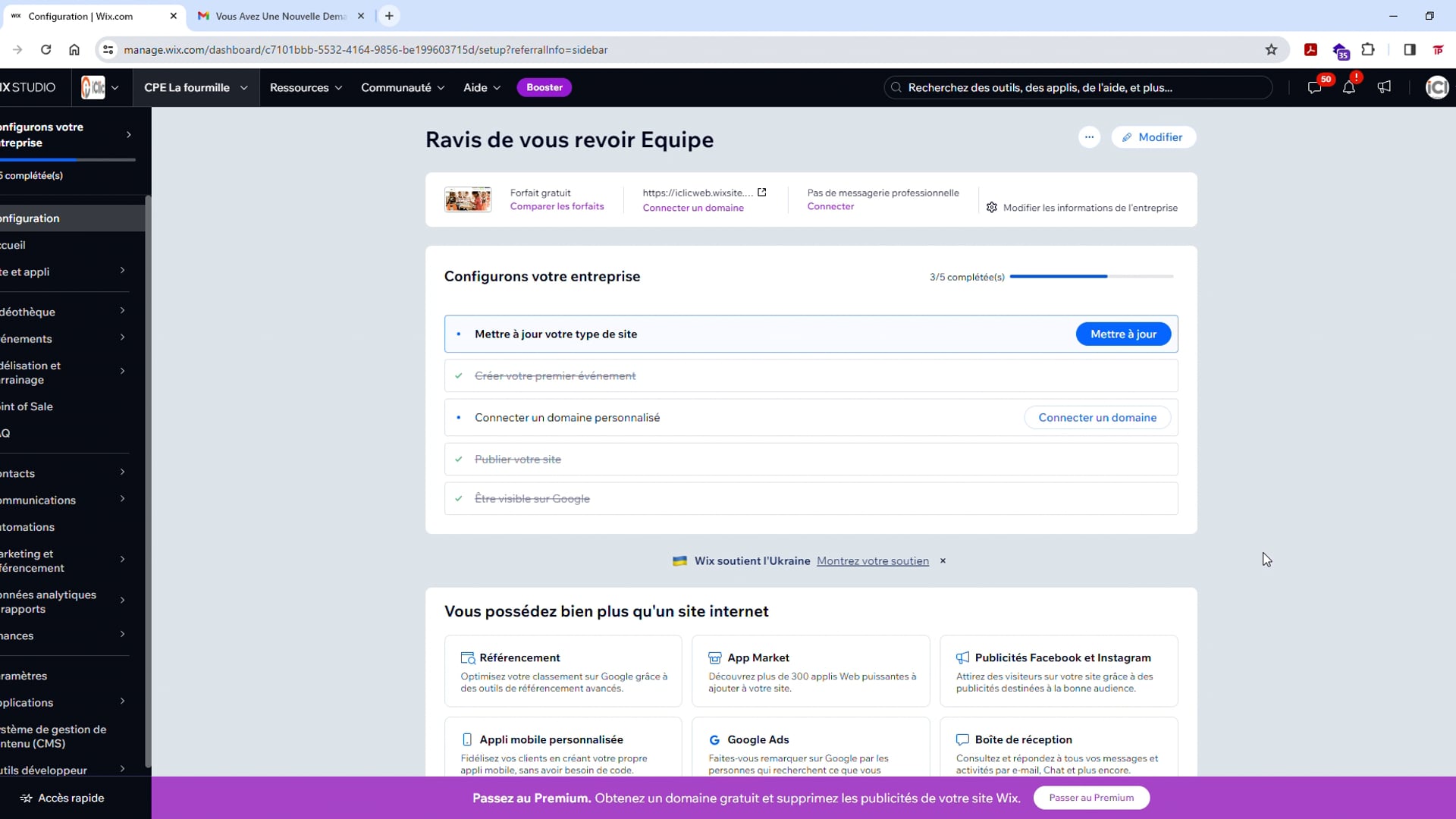Click Connecter link under messagerie professionnelle
The width and height of the screenshot is (1456, 819).
click(x=830, y=206)
